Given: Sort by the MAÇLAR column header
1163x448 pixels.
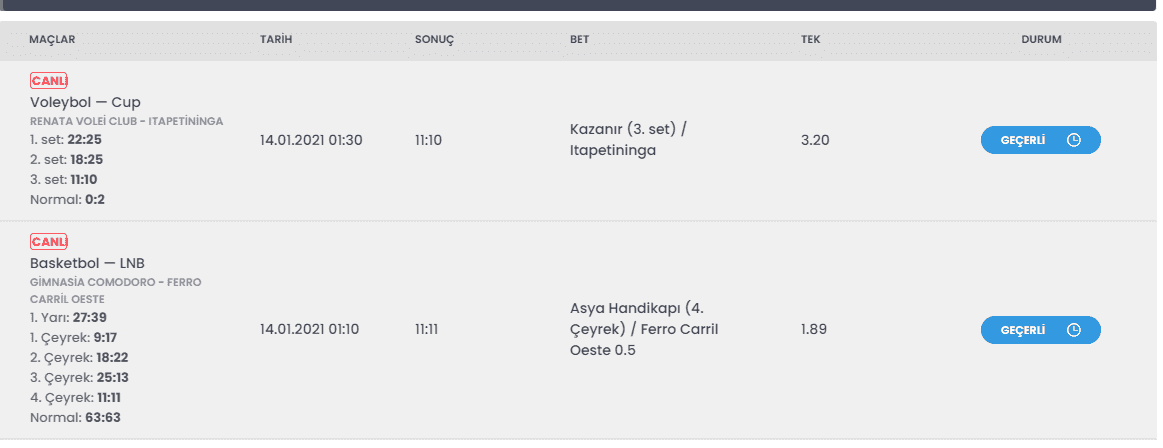Looking at the screenshot, I should click(52, 39).
